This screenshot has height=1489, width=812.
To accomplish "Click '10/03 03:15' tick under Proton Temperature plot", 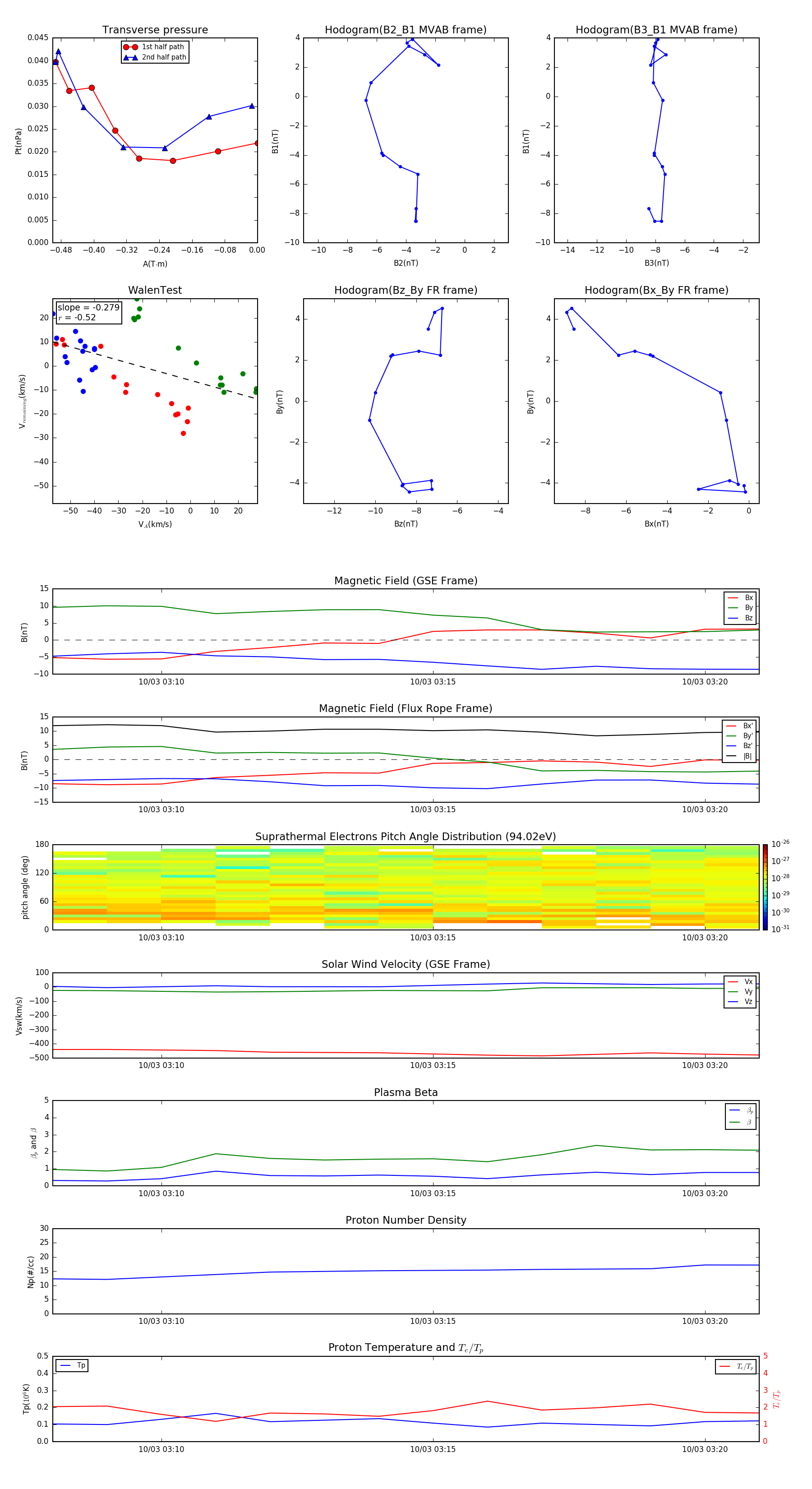I will tap(433, 1449).
